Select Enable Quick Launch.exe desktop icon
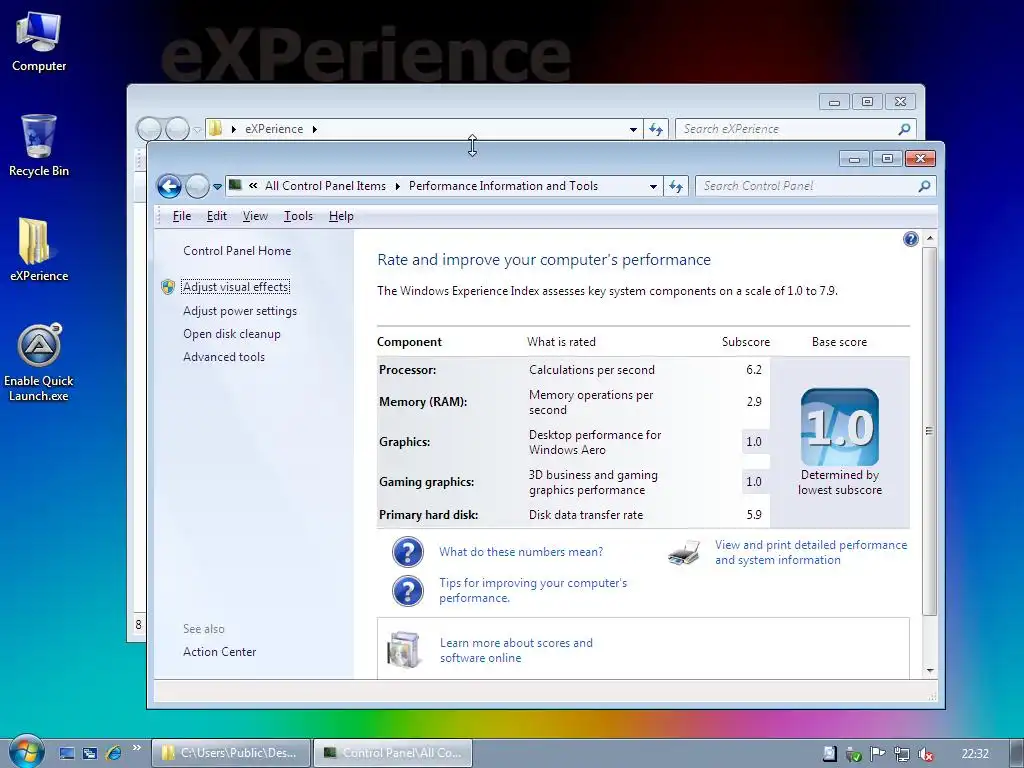Image resolution: width=1024 pixels, height=768 pixels. [39, 363]
